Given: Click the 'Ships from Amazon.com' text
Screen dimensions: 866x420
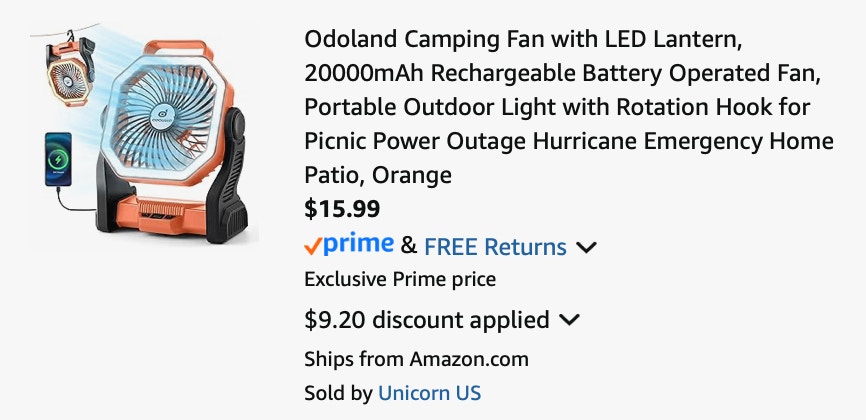Looking at the screenshot, I should (x=416, y=359).
